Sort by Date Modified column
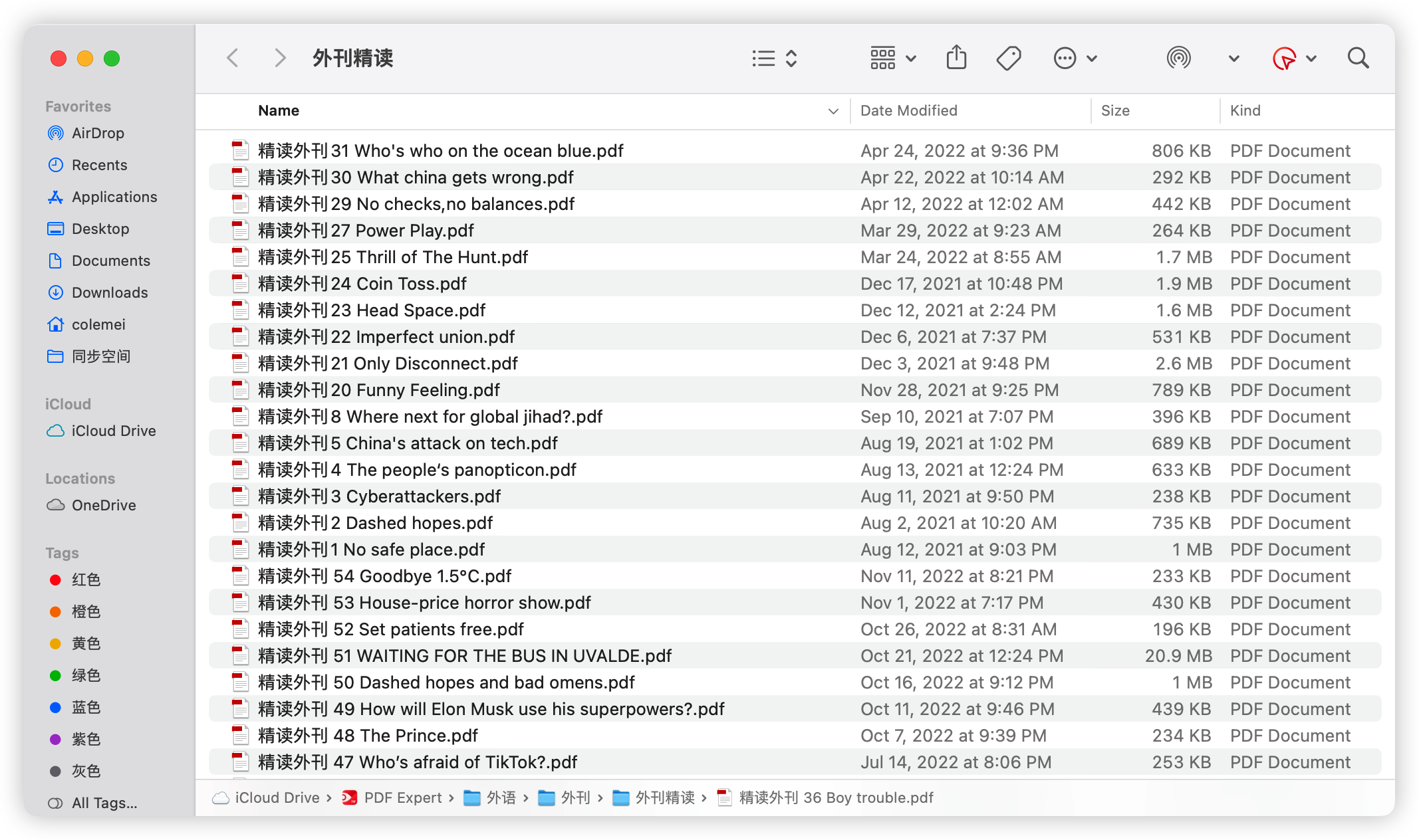1419x840 pixels. (x=908, y=111)
